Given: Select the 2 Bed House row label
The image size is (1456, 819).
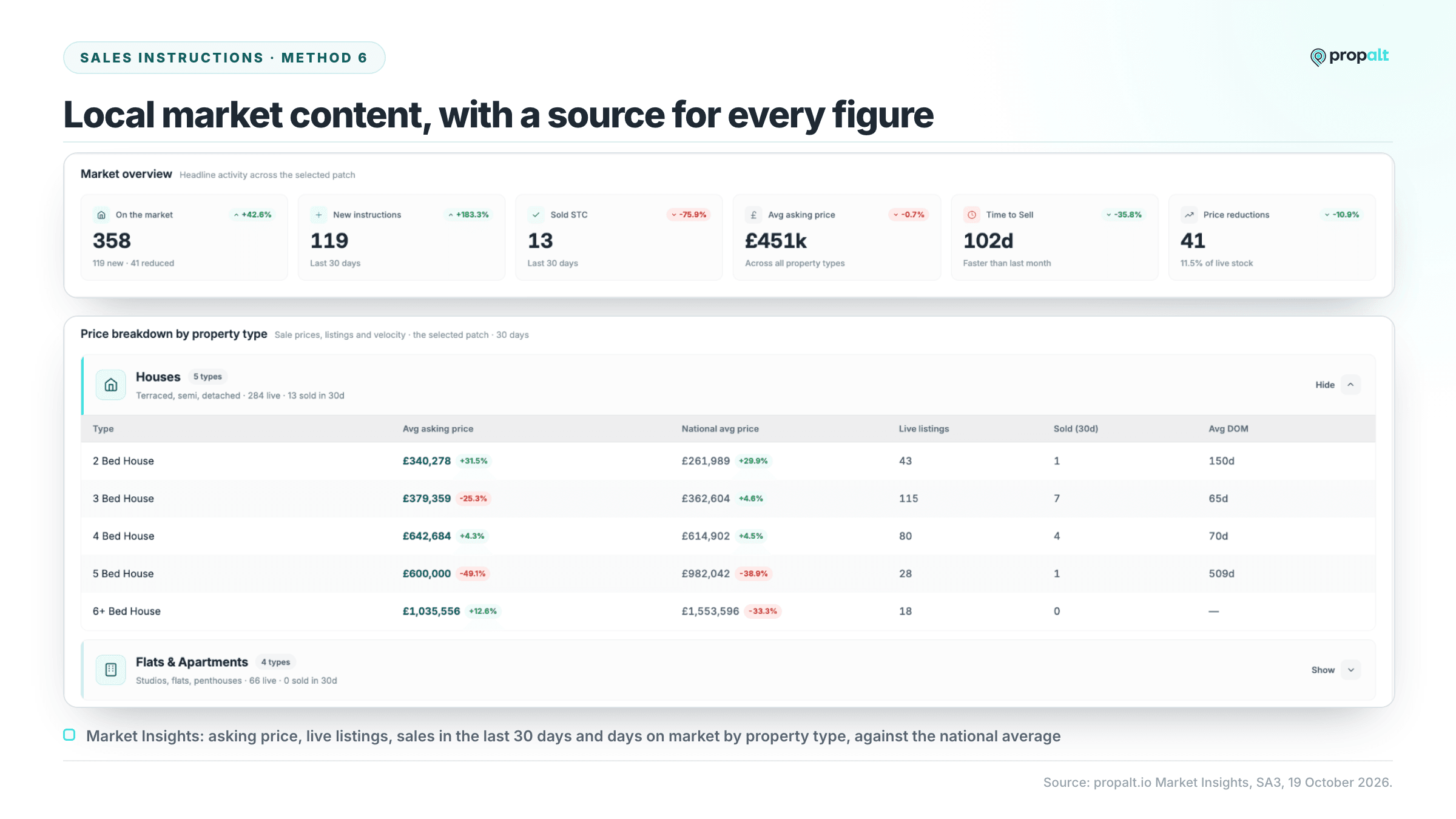Looking at the screenshot, I should (x=123, y=461).
